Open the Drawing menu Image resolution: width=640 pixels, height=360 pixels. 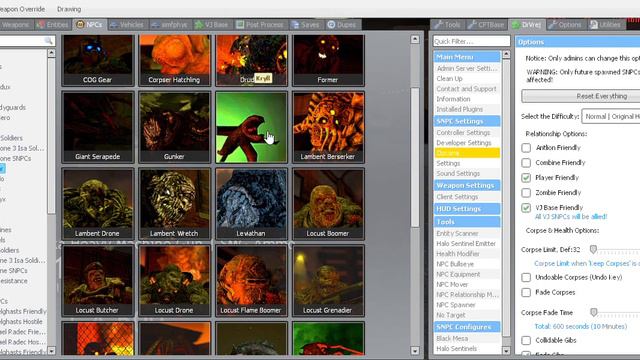pyautogui.click(x=69, y=9)
